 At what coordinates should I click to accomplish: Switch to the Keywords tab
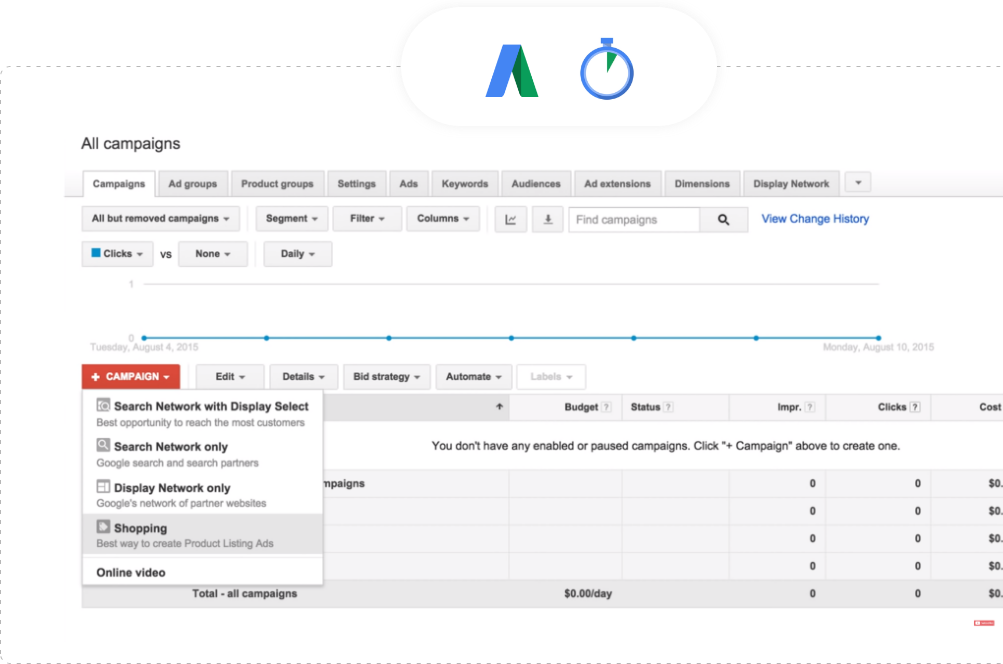click(465, 184)
